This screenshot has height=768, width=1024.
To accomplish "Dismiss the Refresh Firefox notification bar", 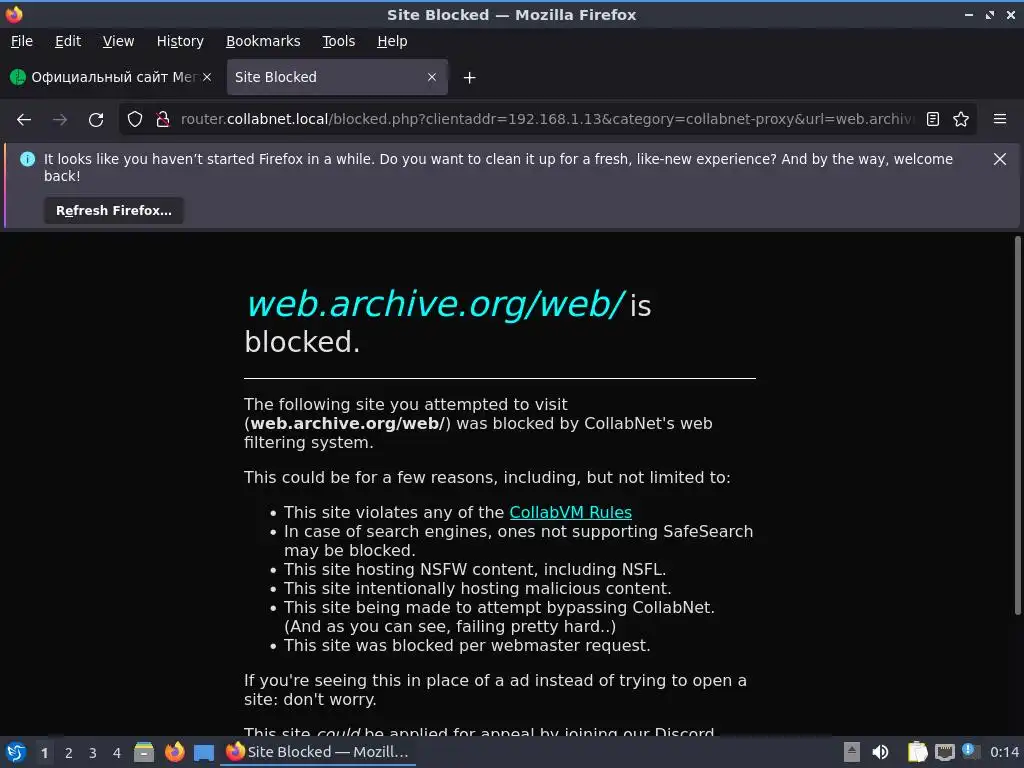I will tap(999, 159).
